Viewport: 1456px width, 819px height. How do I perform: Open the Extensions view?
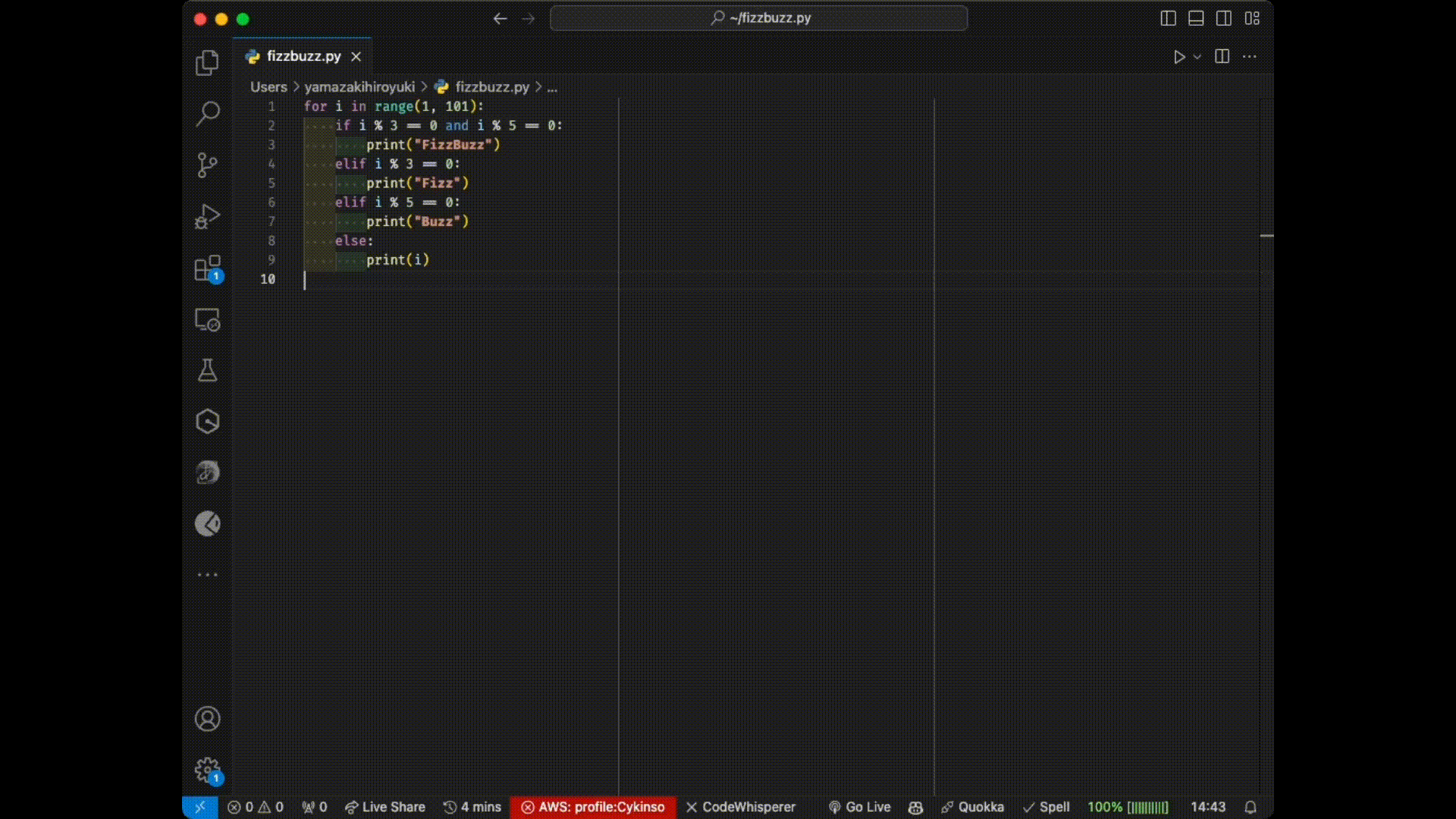coord(207,268)
